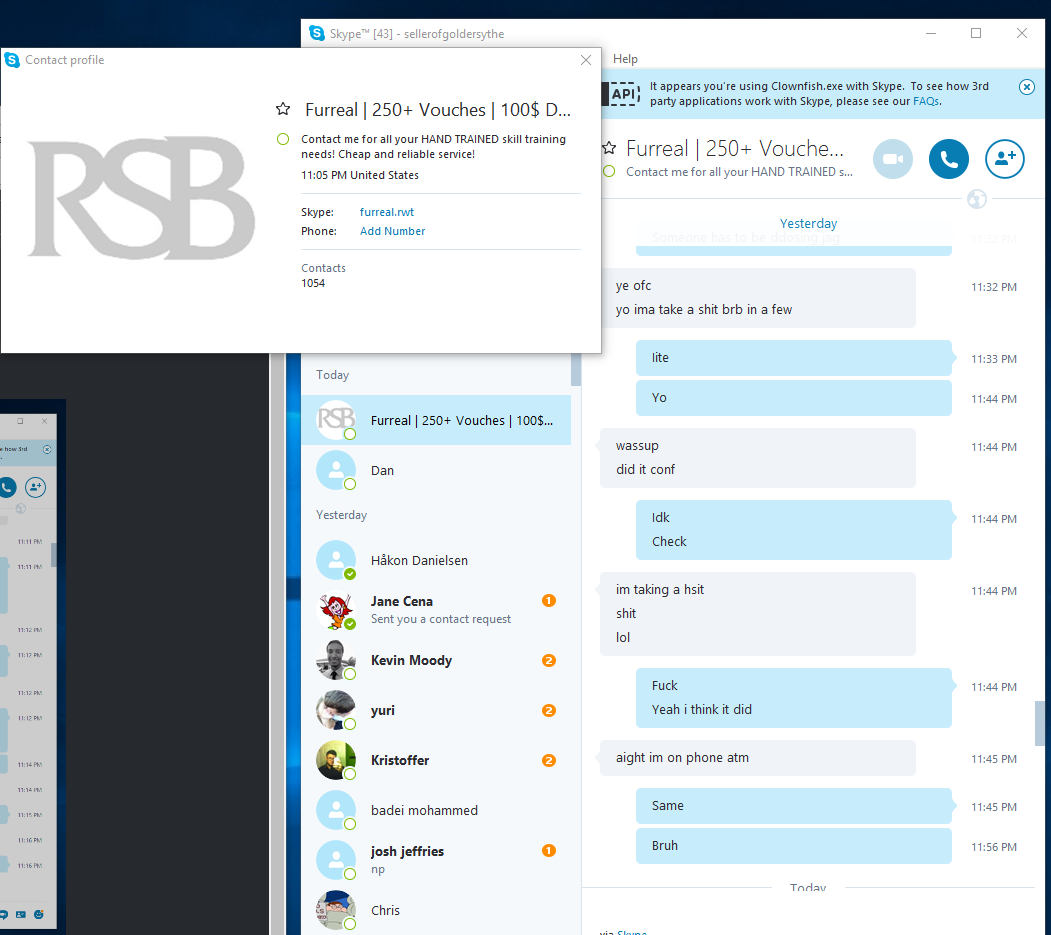This screenshot has height=935, width=1051.
Task: Click the API plugin icon in banner
Action: click(623, 94)
